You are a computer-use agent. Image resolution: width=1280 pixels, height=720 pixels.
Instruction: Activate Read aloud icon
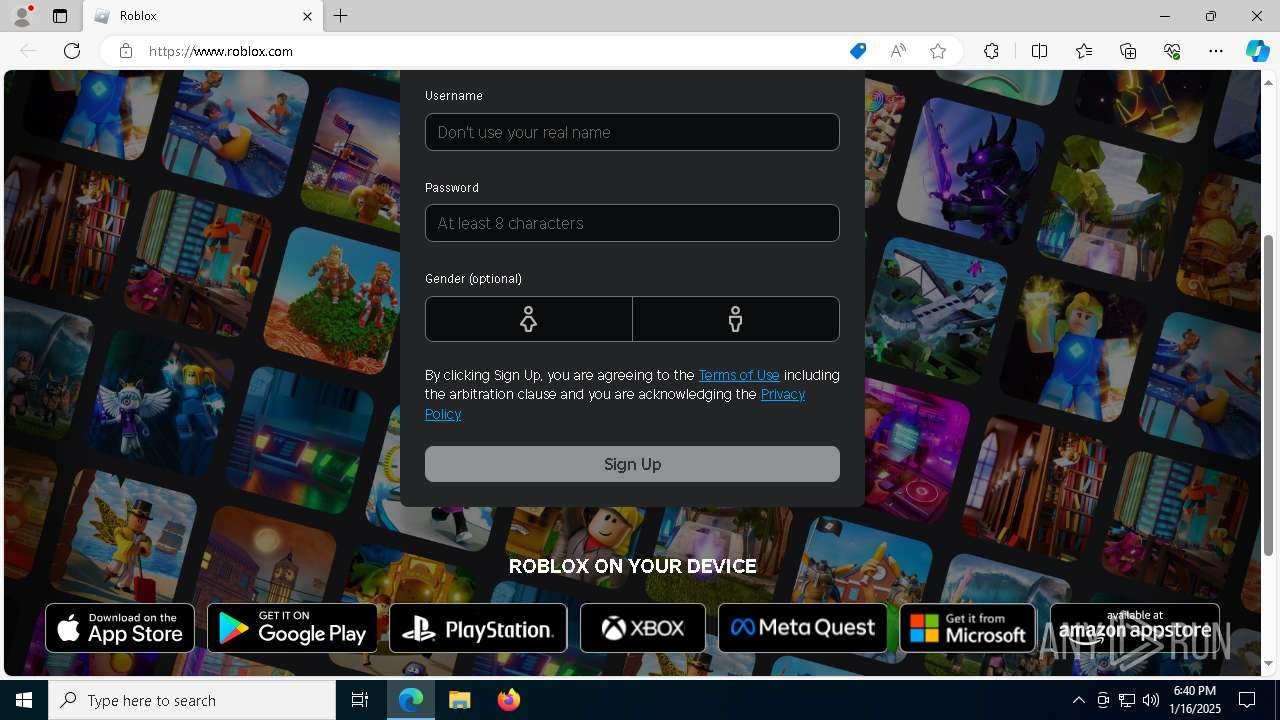click(898, 51)
